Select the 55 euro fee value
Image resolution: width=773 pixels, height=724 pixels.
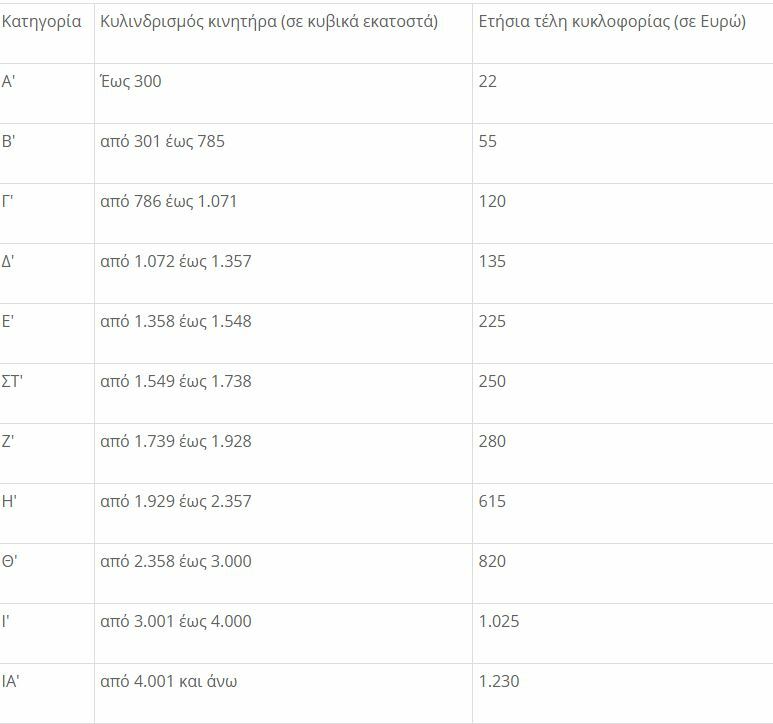click(488, 142)
